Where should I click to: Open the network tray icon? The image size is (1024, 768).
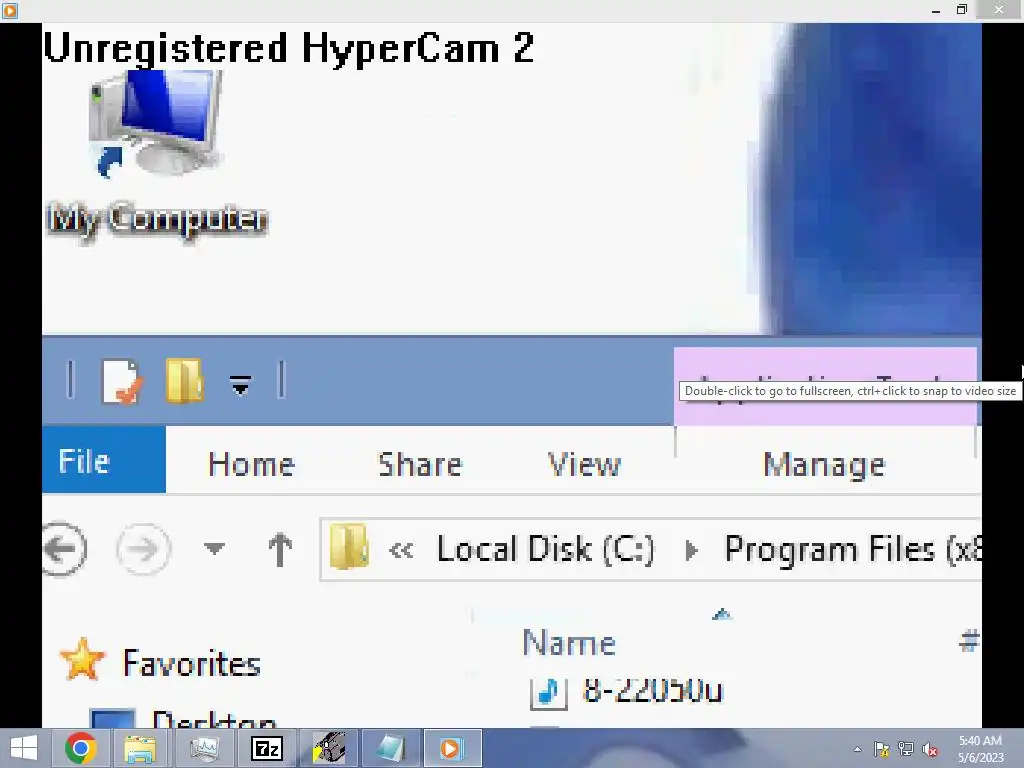click(906, 749)
